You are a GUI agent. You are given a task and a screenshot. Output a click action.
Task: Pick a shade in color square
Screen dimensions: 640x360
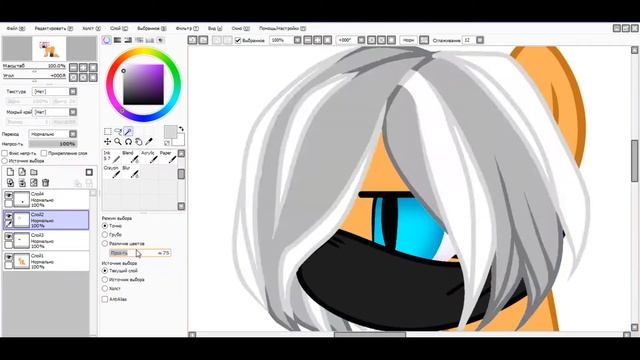click(143, 84)
